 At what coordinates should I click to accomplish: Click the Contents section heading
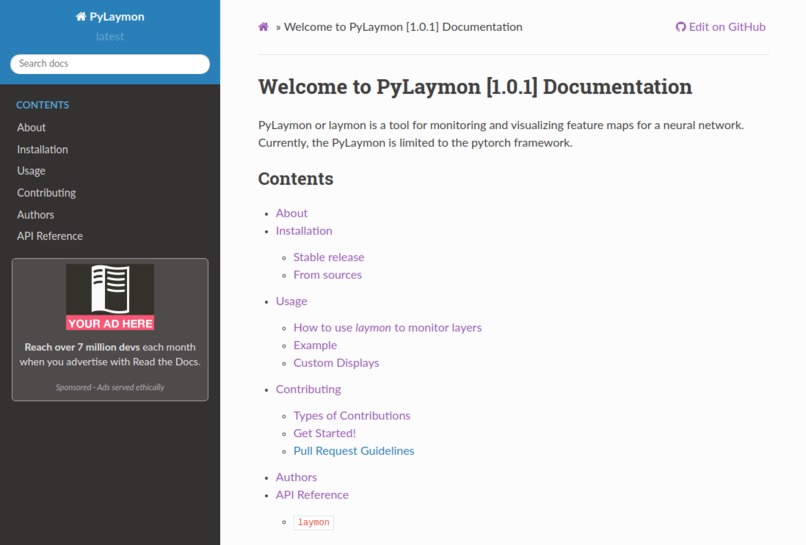click(296, 179)
